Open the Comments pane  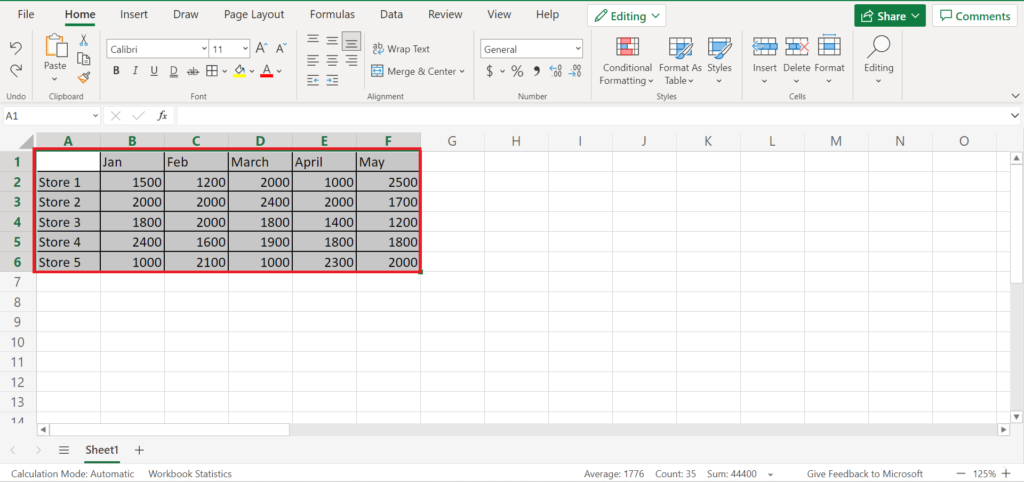point(974,16)
